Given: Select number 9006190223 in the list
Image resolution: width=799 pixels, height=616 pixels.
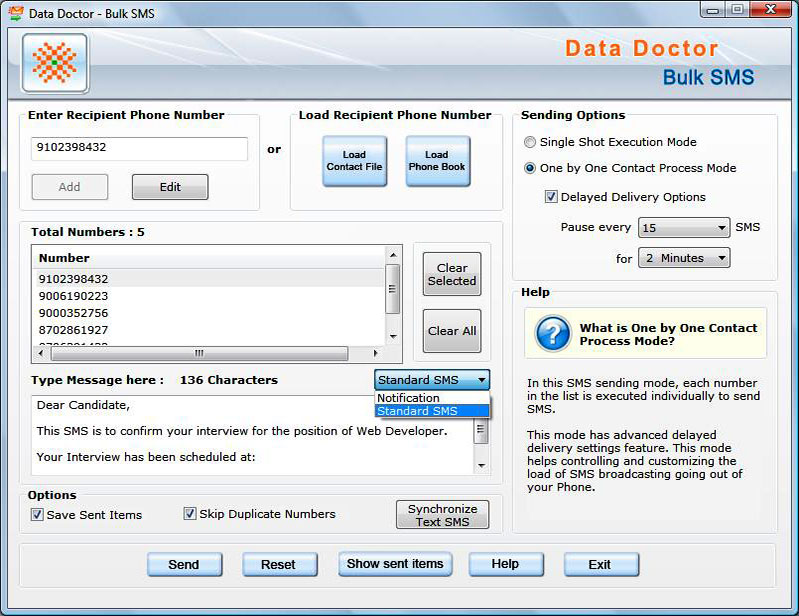Looking at the screenshot, I should (208, 296).
